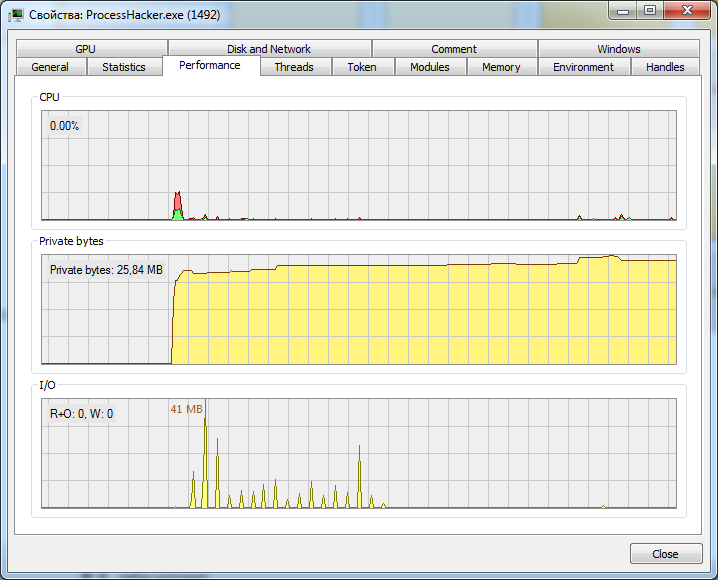
Task: Maximize the ProcessHacker properties window
Action: coord(650,11)
